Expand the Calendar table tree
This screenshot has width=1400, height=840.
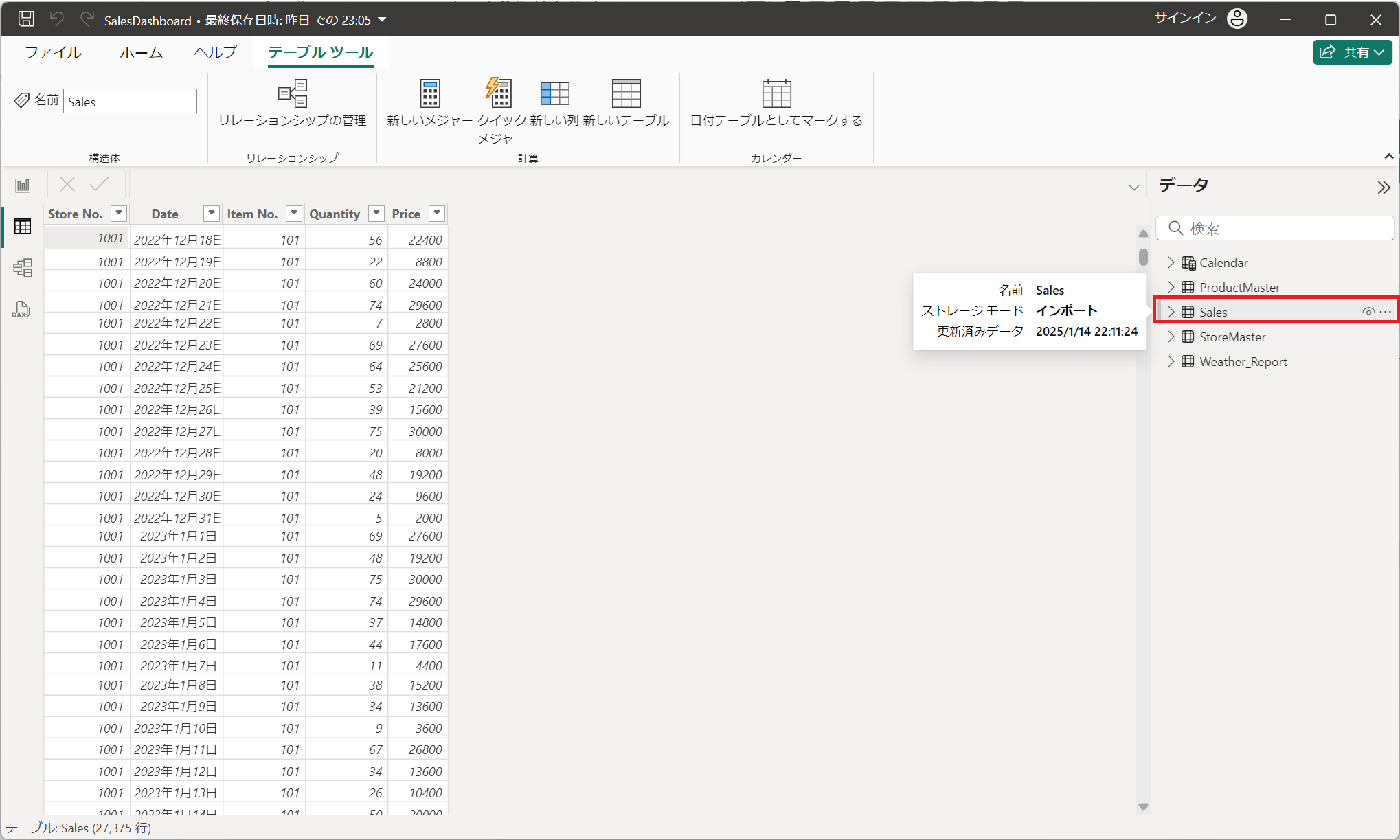(1171, 262)
